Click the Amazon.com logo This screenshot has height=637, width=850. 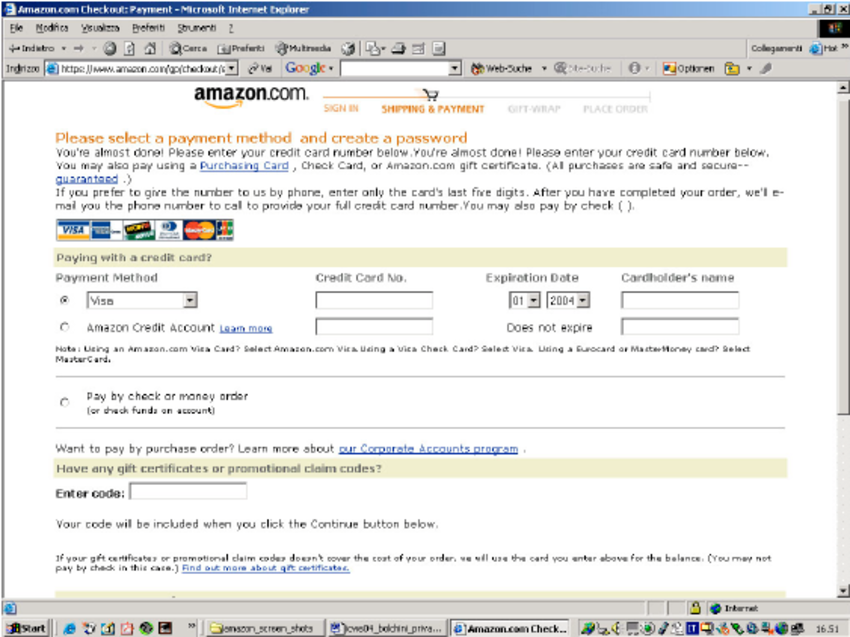(251, 96)
